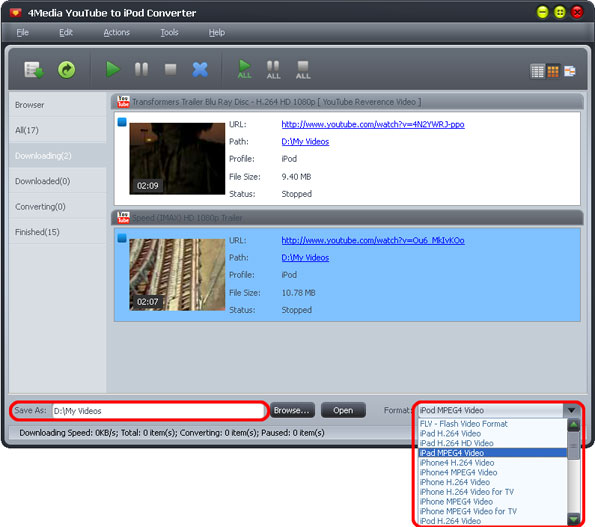Choose FLV - Flash Video Format
This screenshot has height=527, width=595.
(x=493, y=424)
